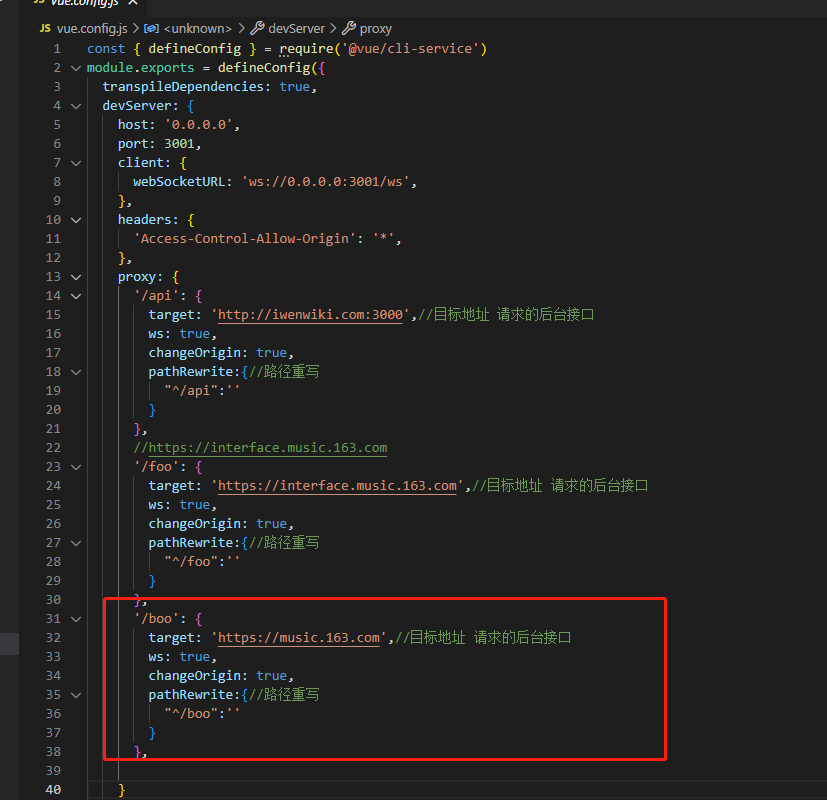Screen dimensions: 827x800
Task: Open the http://iwenwiki.com:3000 URL
Action: [310, 315]
